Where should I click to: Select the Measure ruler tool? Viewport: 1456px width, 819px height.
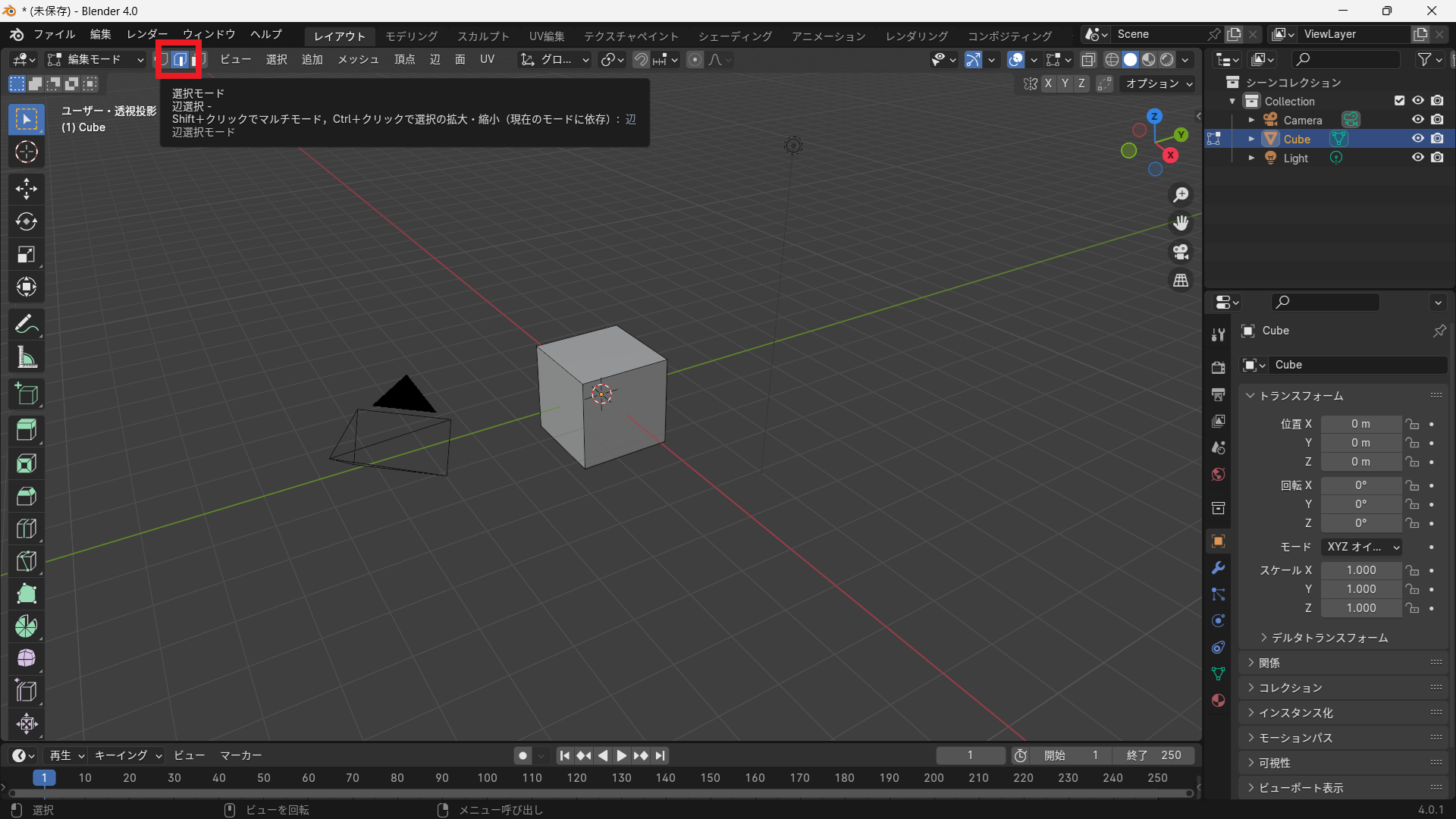tap(27, 357)
